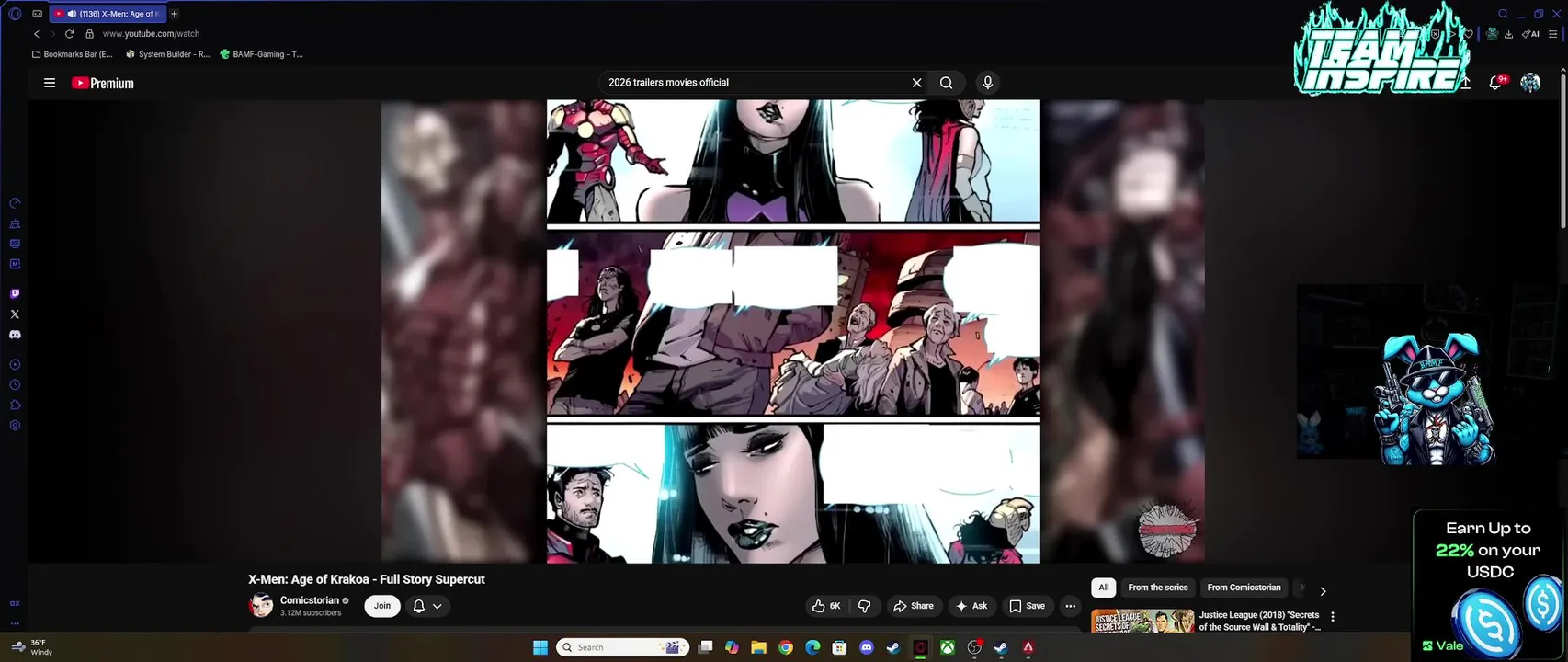The image size is (1568, 662).
Task: Show more filter chips arrow
Action: (x=1323, y=591)
